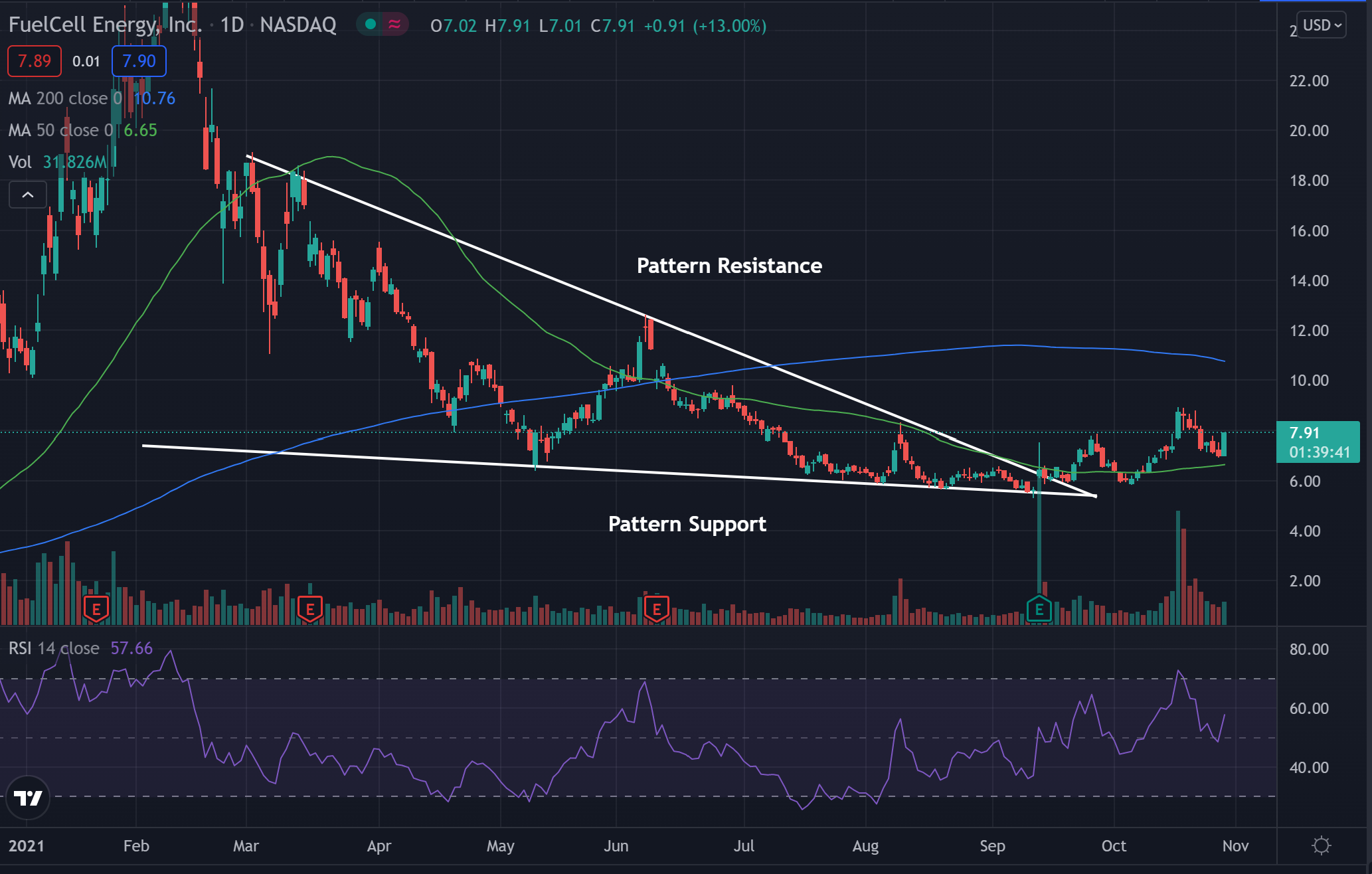Click the 10.00 price scale label
1372x874 pixels.
(1309, 381)
